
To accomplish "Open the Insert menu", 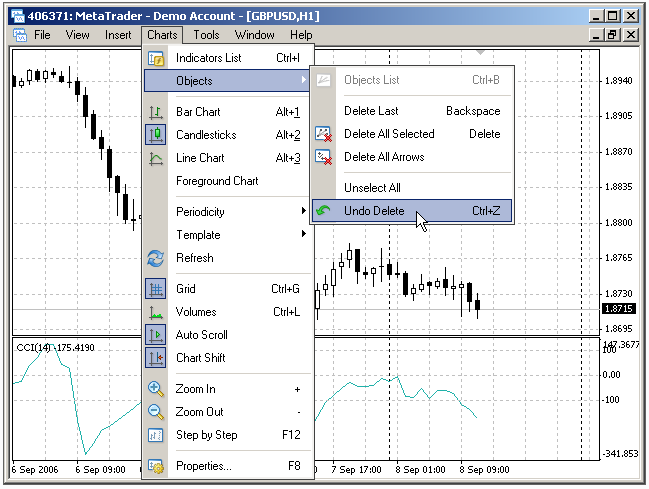I will click(x=118, y=35).
